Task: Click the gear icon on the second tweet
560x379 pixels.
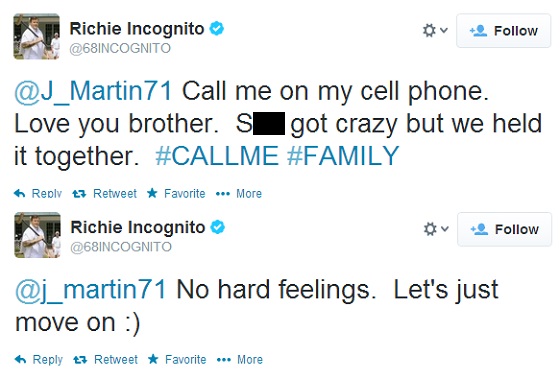Action: [x=430, y=229]
